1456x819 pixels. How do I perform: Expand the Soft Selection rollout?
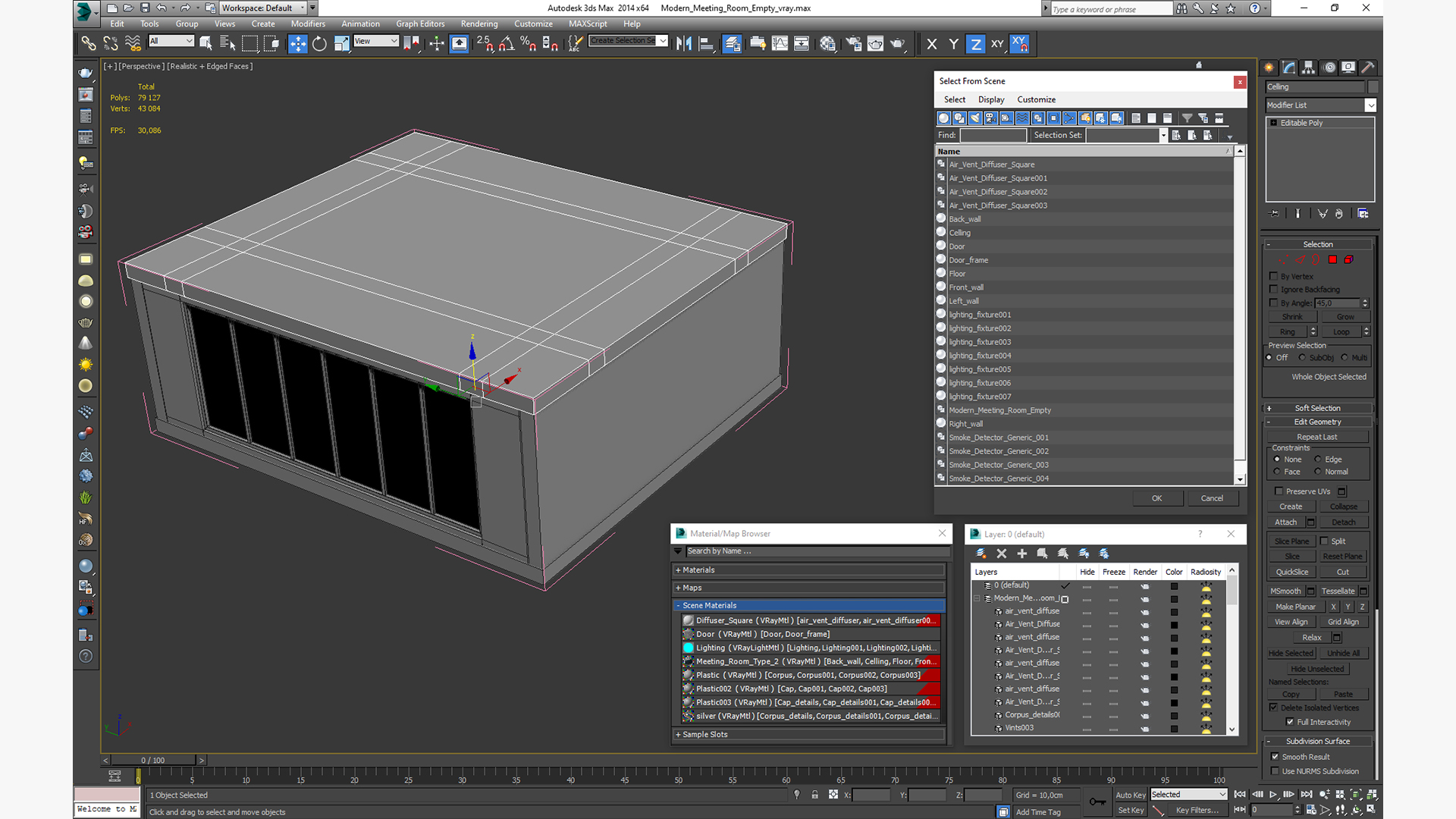[x=1316, y=408]
